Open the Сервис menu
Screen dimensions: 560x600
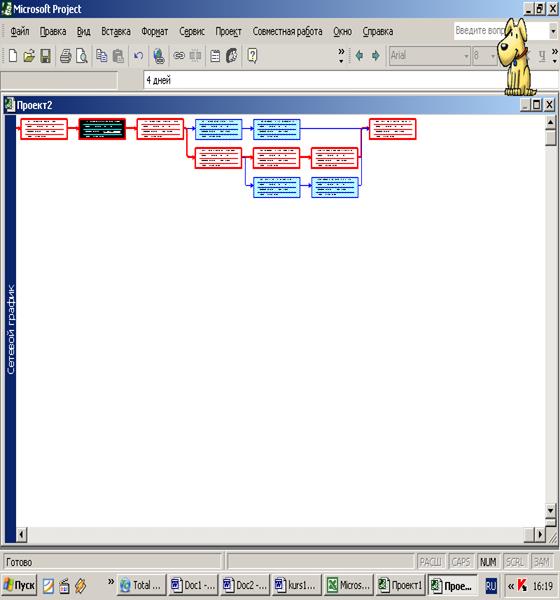point(192,31)
